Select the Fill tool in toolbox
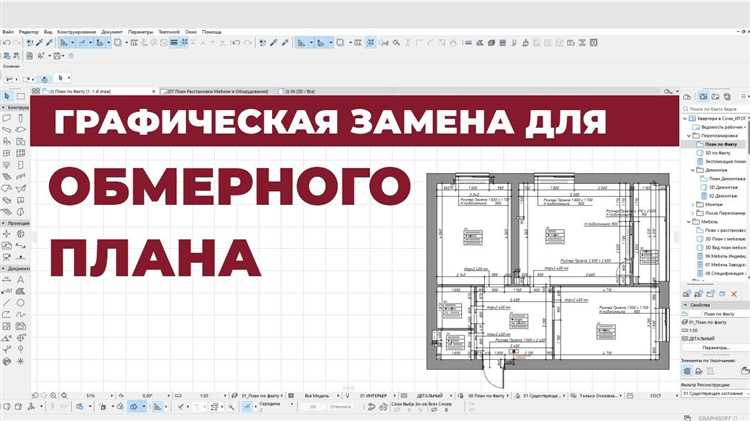 (x=21, y=291)
